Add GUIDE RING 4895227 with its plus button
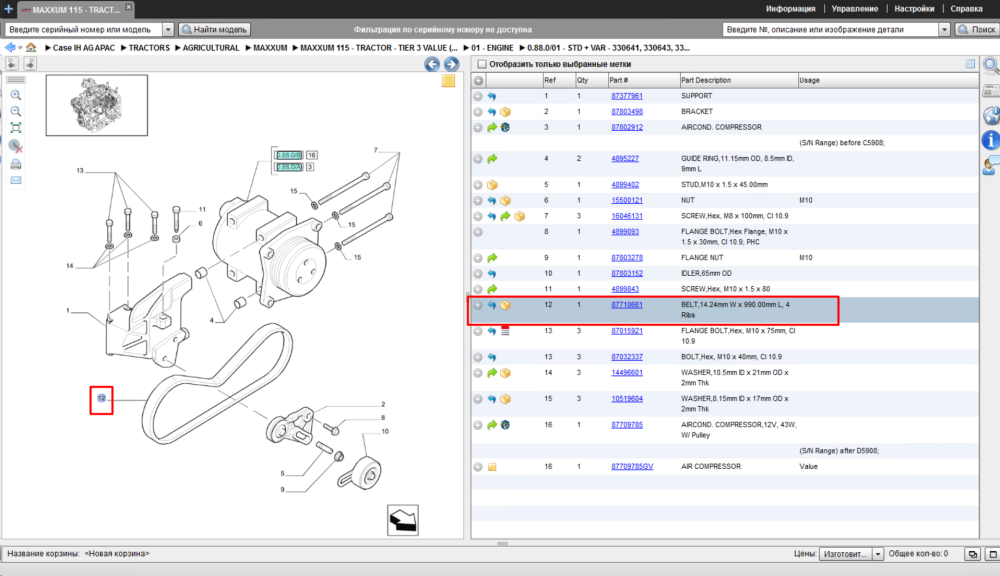1000x576 pixels. pyautogui.click(x=478, y=159)
